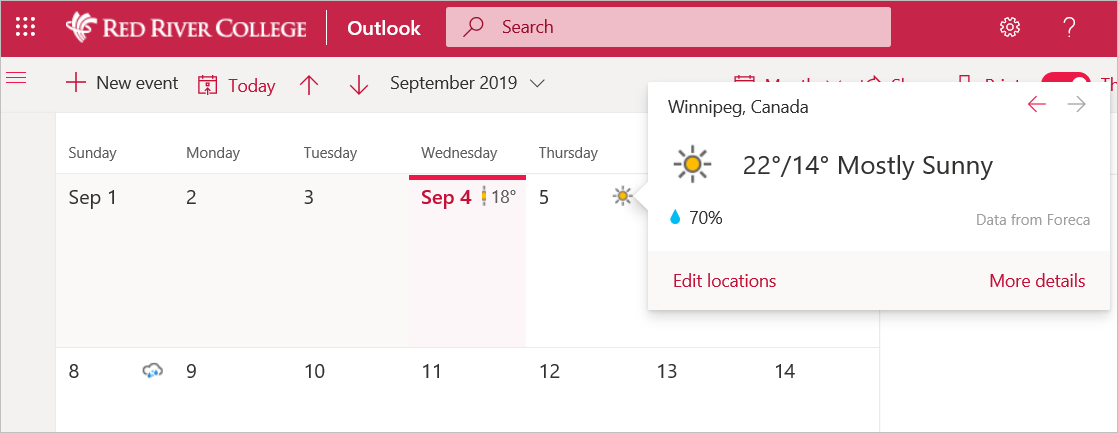Show next weather location with right arrow
1118x433 pixels.
(1077, 105)
